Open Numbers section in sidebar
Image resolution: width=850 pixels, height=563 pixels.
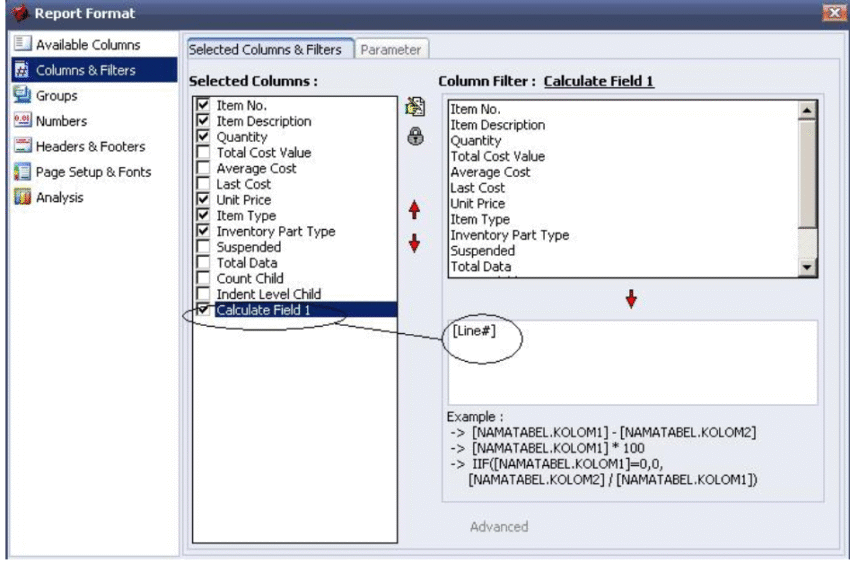pos(61,121)
